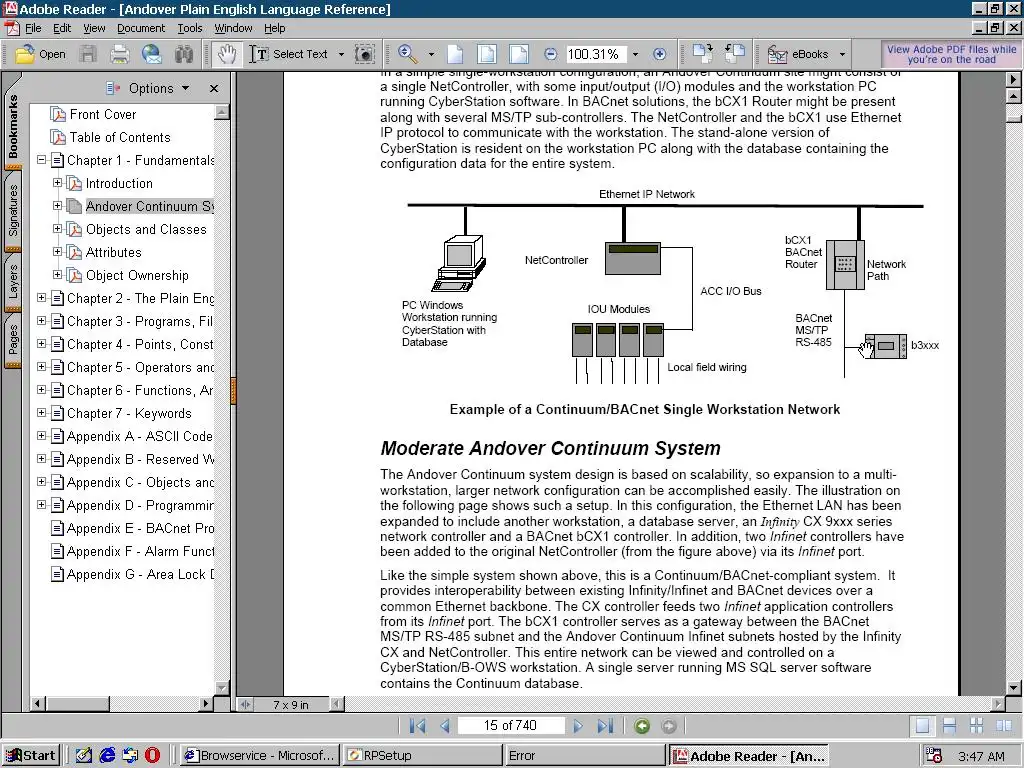
Task: Select Appendix G - Area Lock bookmark
Action: coord(140,574)
